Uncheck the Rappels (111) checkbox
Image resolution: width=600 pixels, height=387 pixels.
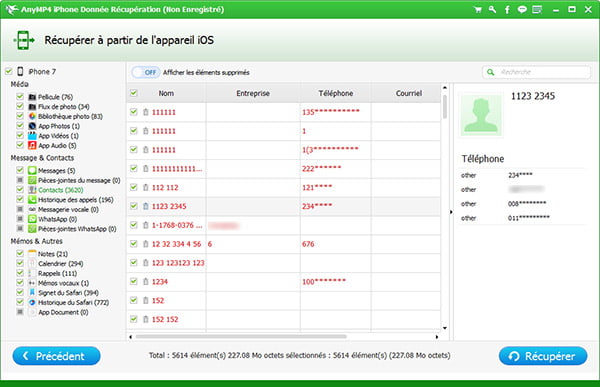point(20,273)
